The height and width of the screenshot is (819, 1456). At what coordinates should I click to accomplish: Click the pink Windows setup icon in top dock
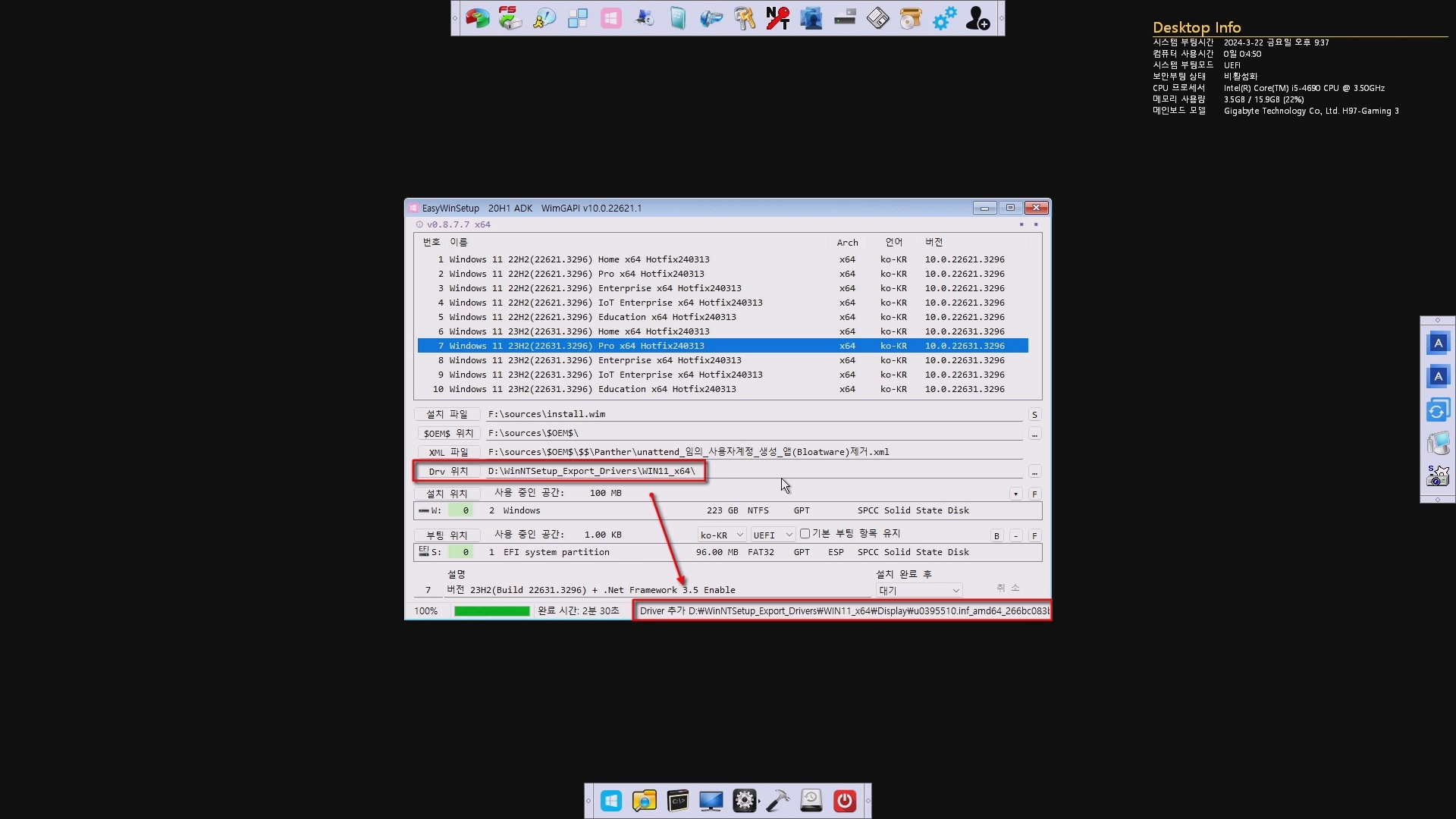coord(611,17)
